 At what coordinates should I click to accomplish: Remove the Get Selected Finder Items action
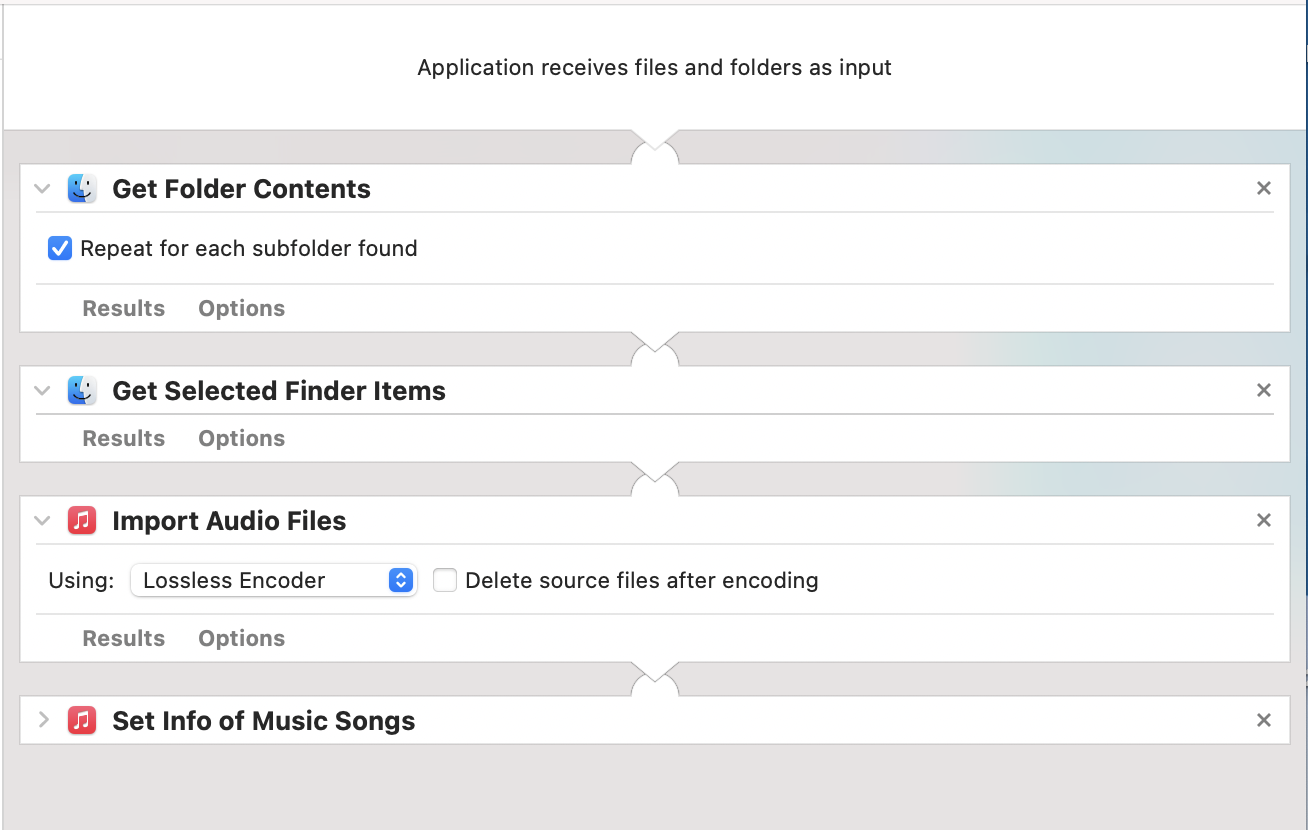tap(1264, 391)
